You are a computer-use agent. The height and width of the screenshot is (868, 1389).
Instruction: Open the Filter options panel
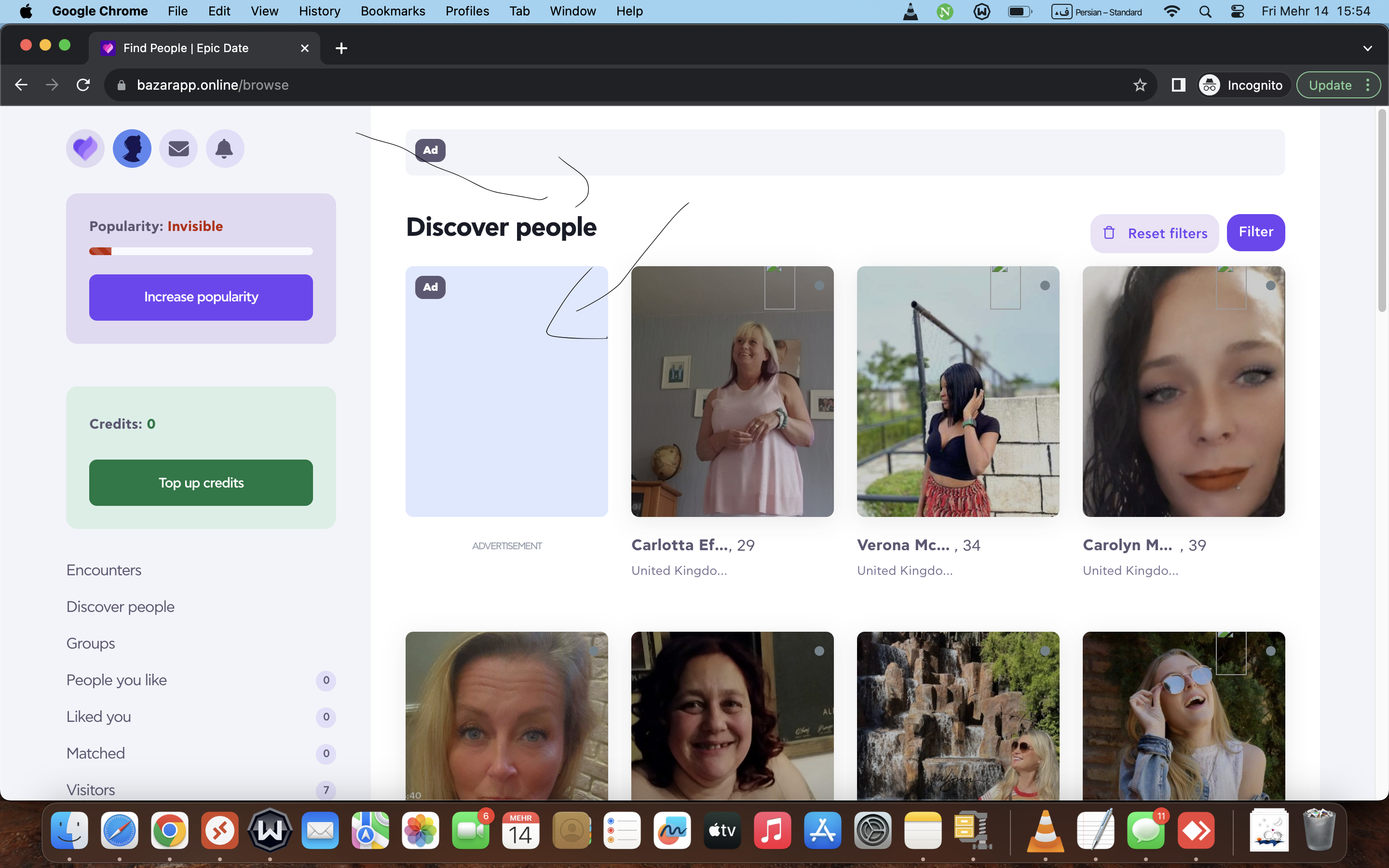click(1255, 232)
